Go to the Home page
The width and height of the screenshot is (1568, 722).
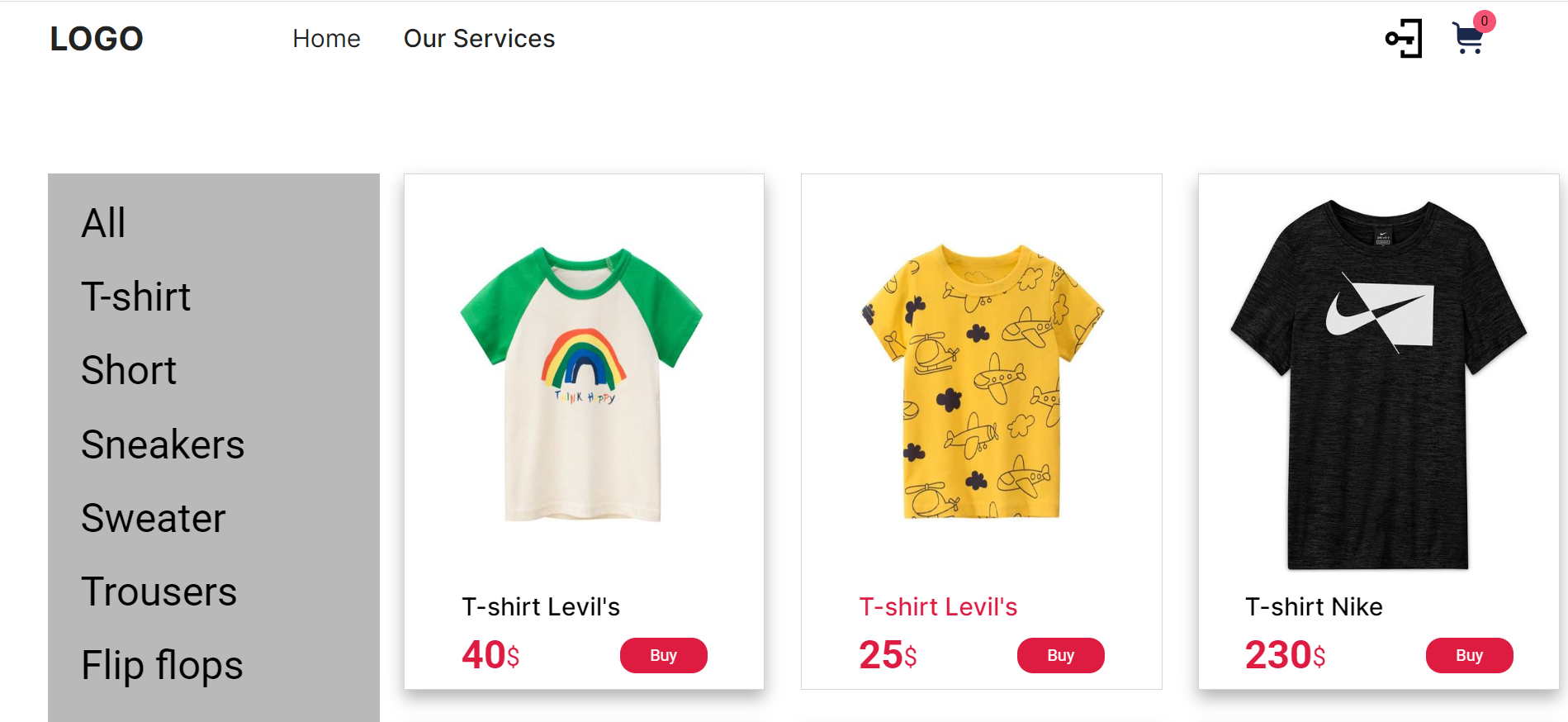tap(326, 39)
